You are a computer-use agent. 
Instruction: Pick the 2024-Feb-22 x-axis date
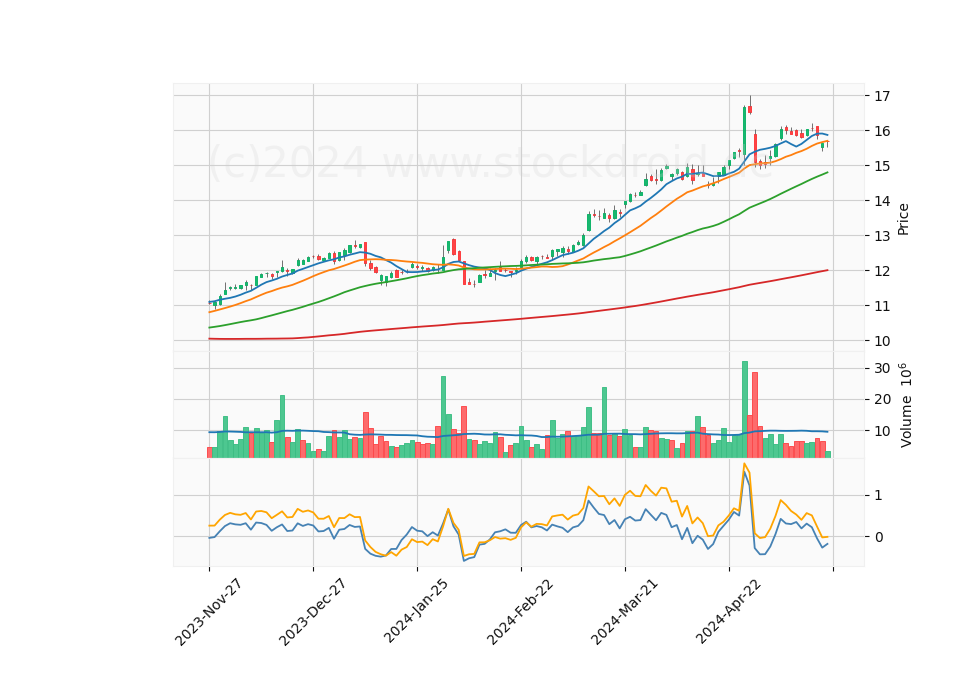(x=520, y=612)
